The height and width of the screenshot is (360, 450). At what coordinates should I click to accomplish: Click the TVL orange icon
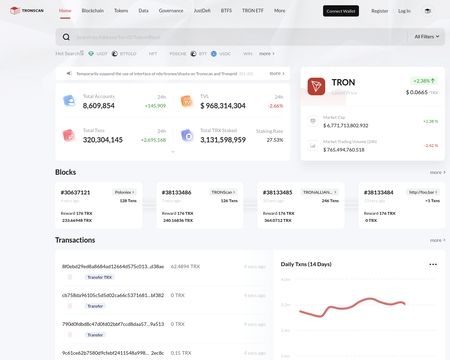click(x=187, y=101)
